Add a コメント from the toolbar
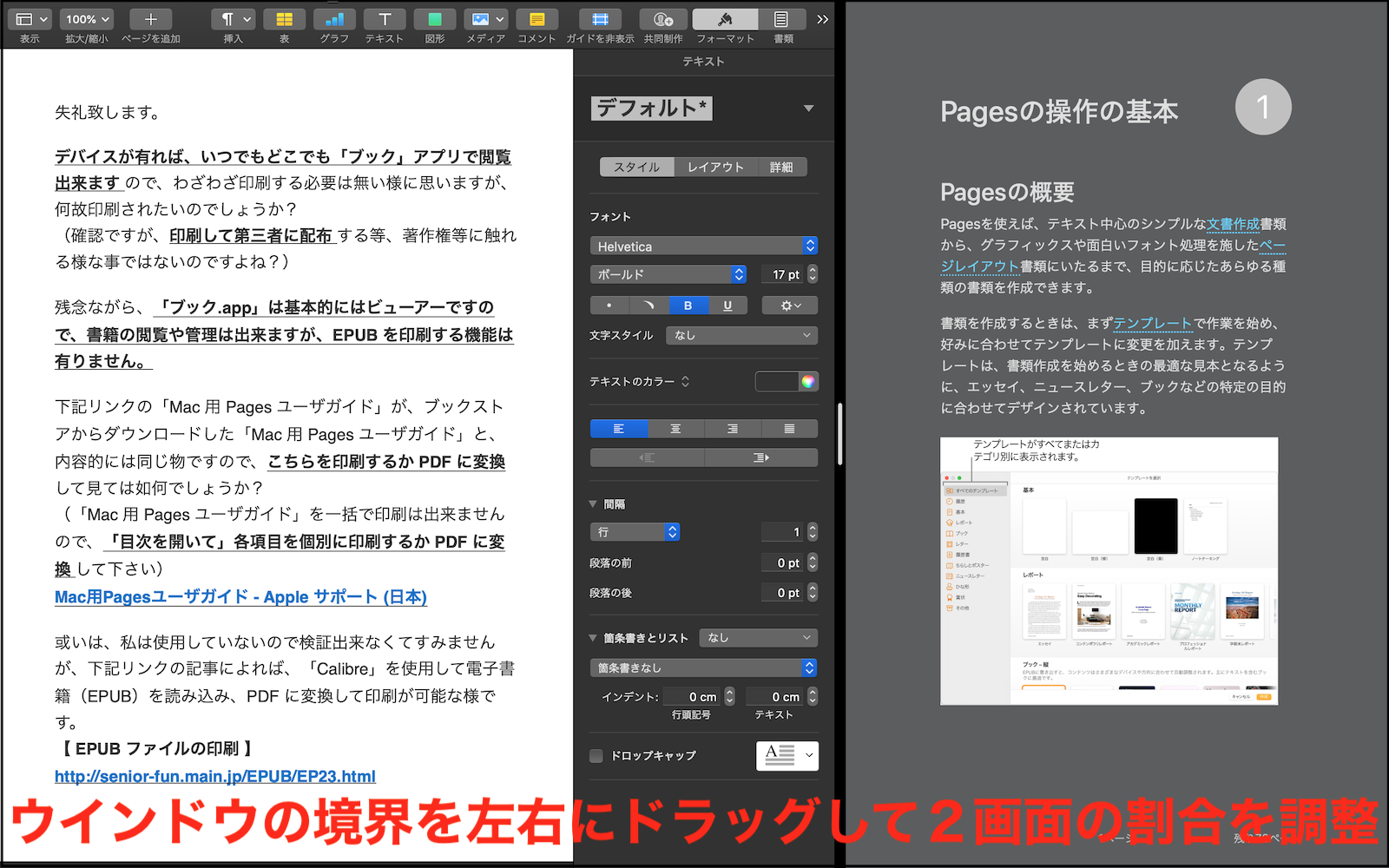 [537, 19]
